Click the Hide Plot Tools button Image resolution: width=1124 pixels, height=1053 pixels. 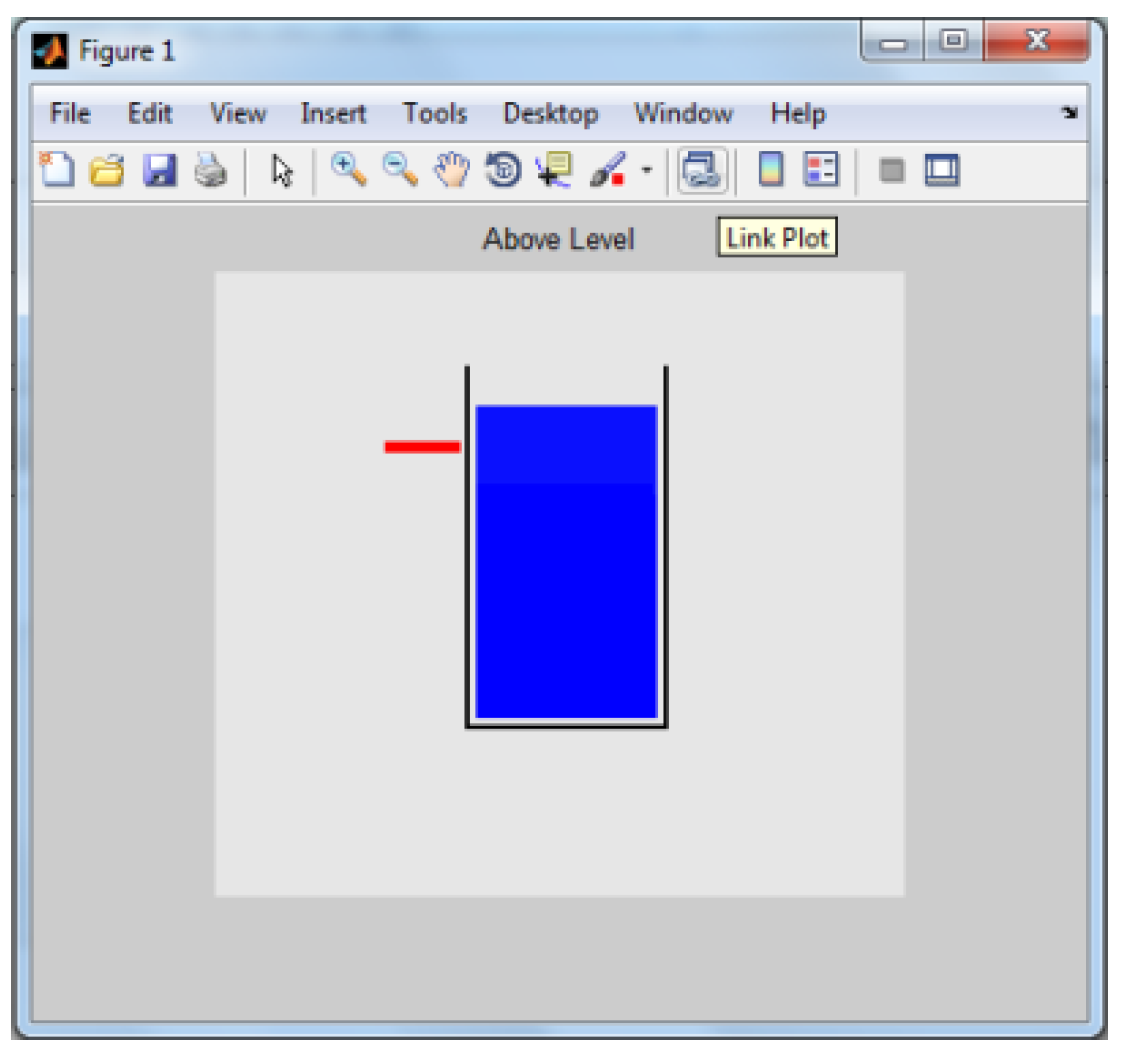(892, 171)
